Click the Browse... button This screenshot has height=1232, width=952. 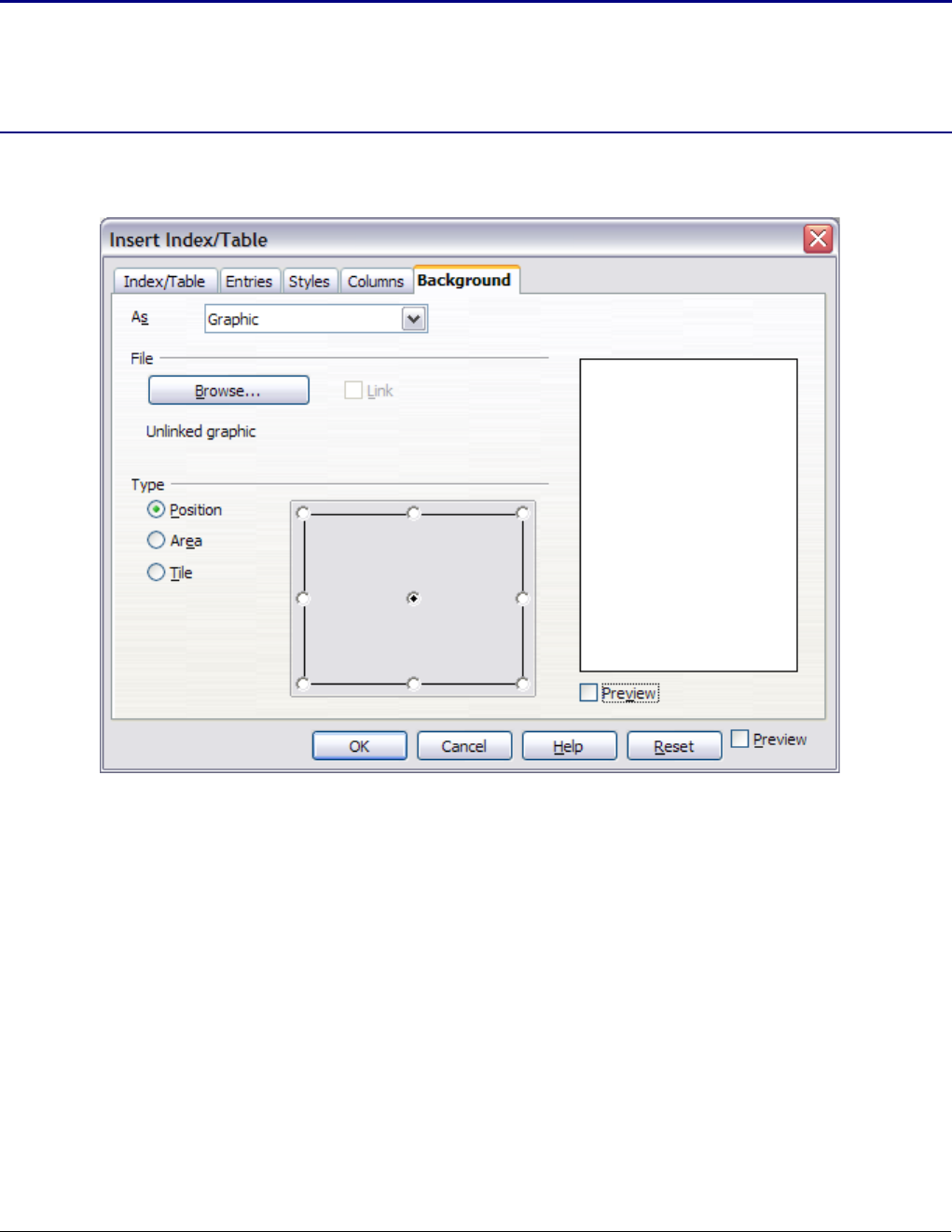click(x=228, y=391)
